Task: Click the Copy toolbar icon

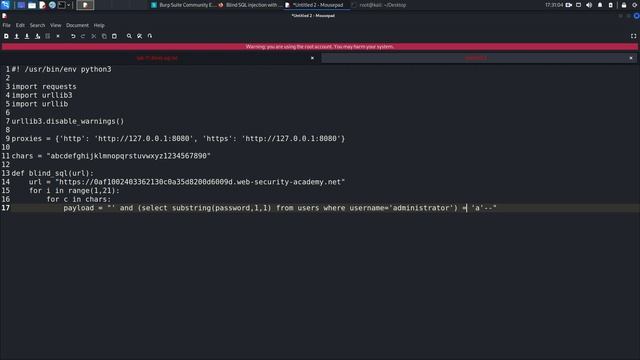Action: point(104,36)
